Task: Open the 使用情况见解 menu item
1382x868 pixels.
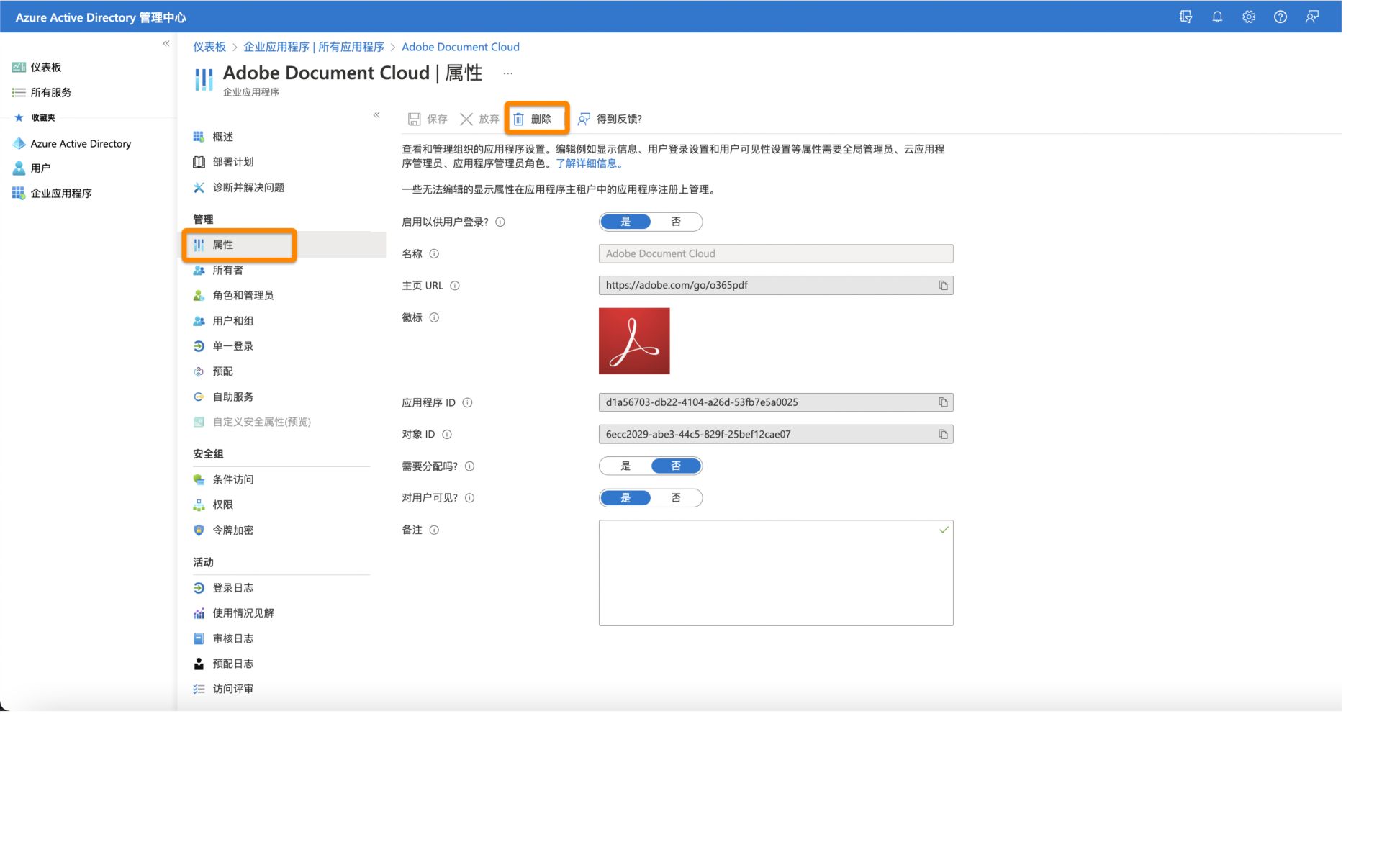Action: click(x=243, y=613)
